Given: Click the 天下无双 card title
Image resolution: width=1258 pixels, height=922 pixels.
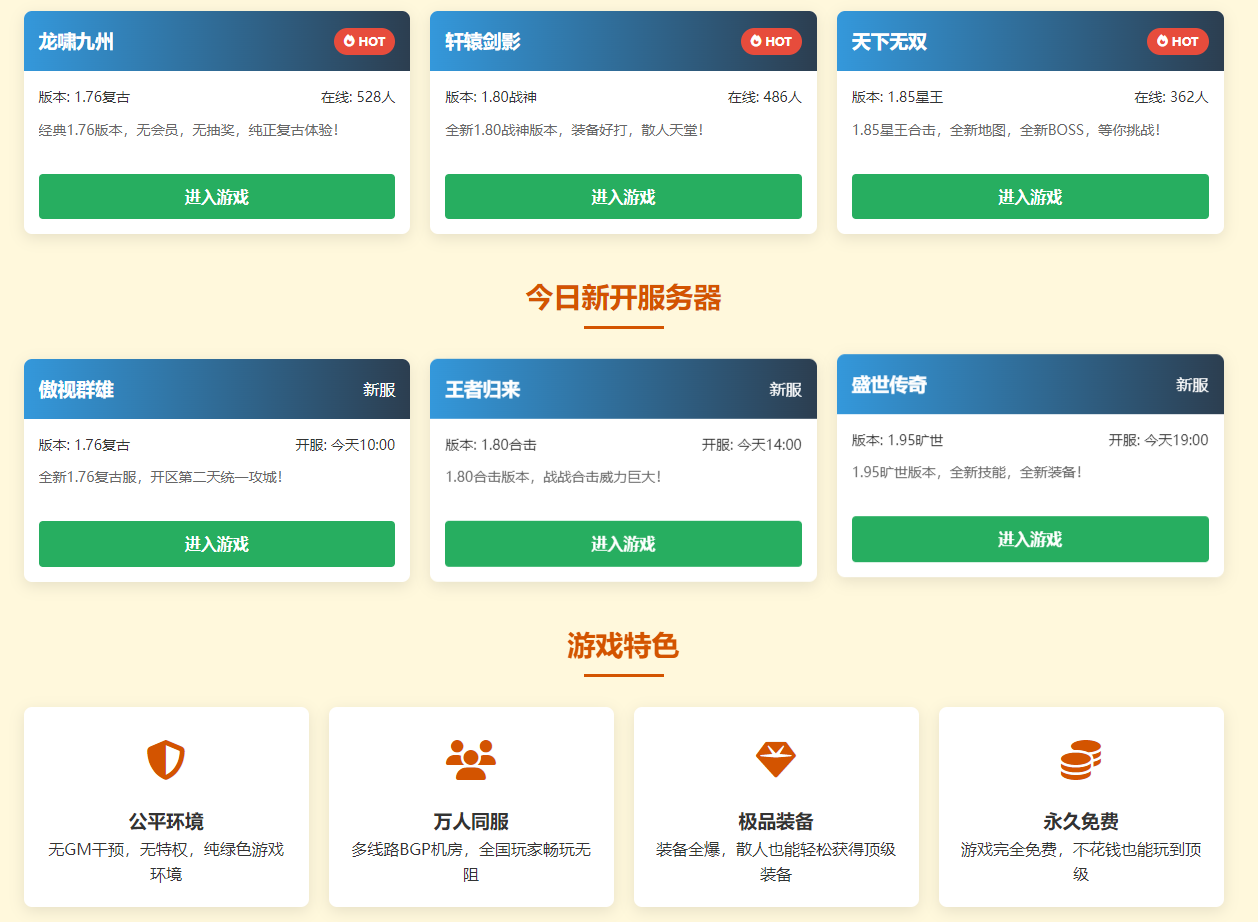Looking at the screenshot, I should pyautogui.click(x=889, y=42).
